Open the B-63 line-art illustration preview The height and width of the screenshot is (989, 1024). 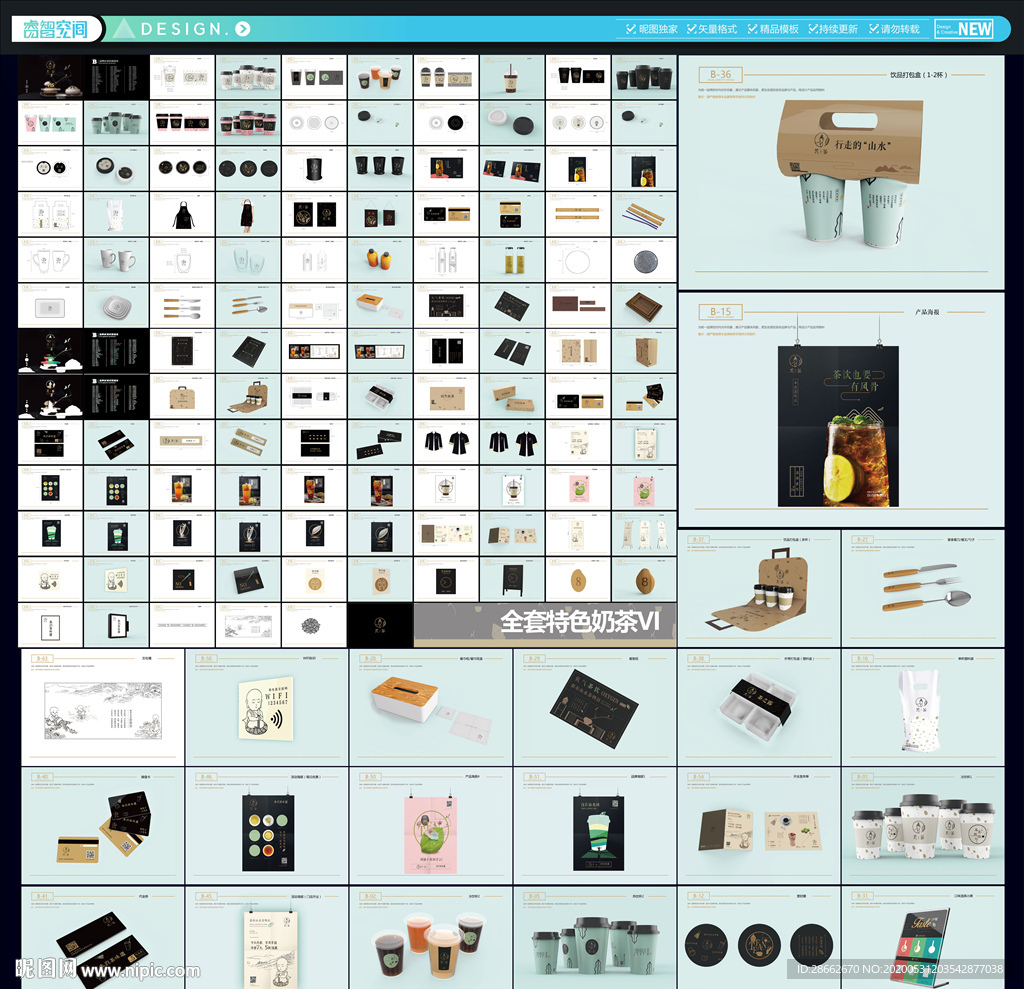coord(103,707)
